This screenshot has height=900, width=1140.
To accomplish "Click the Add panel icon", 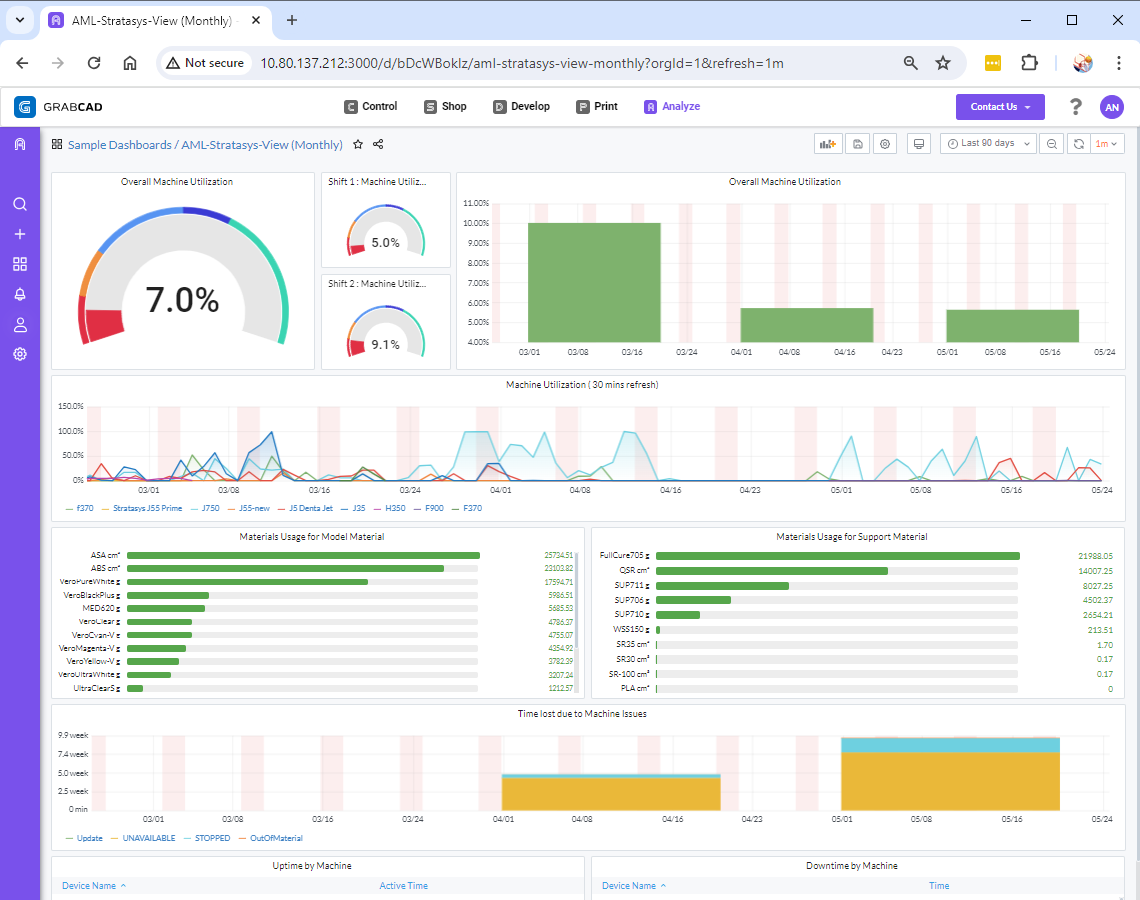I will (x=828, y=144).
